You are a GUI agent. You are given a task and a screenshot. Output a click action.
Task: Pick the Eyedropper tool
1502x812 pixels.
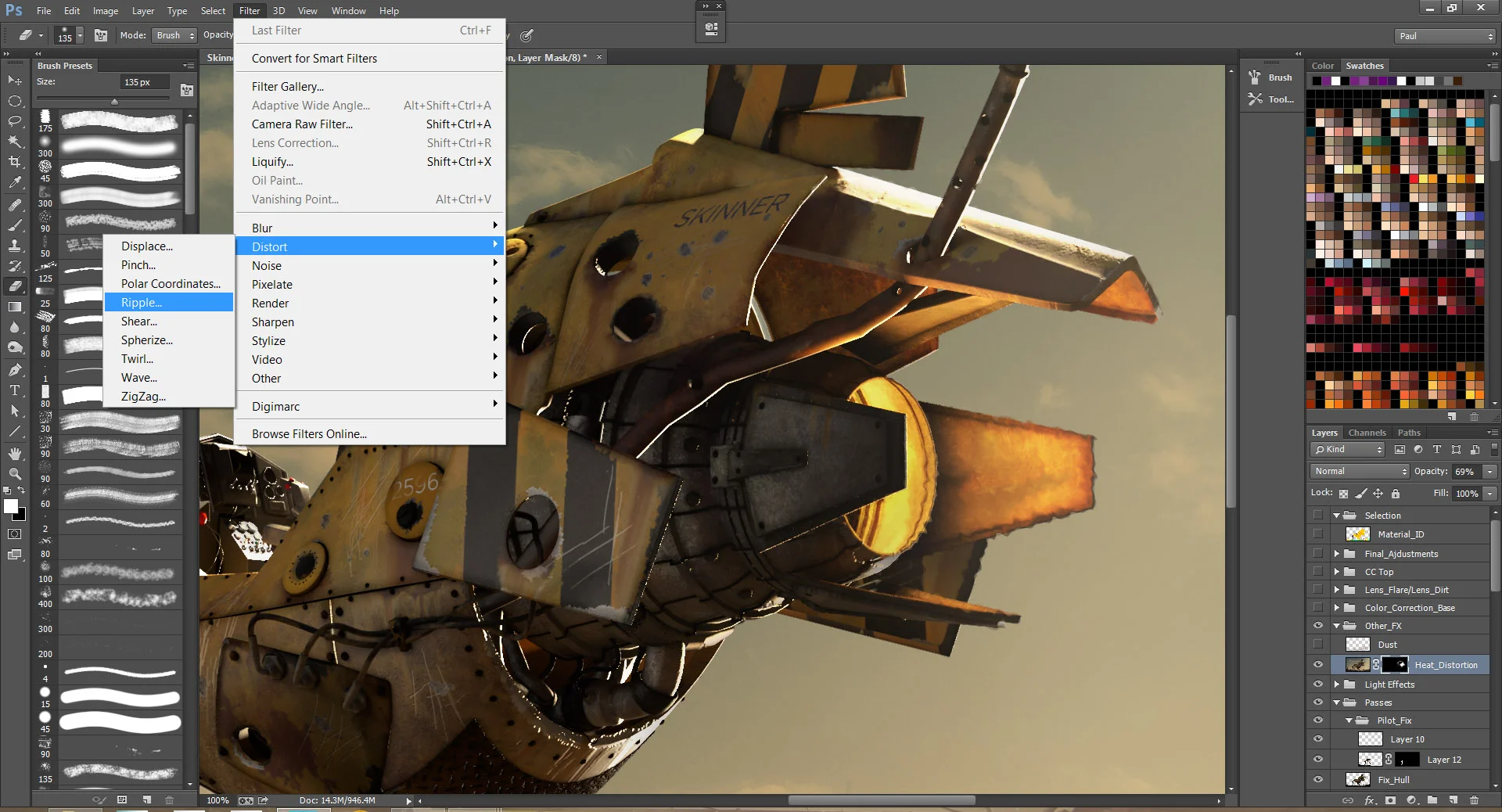15,183
